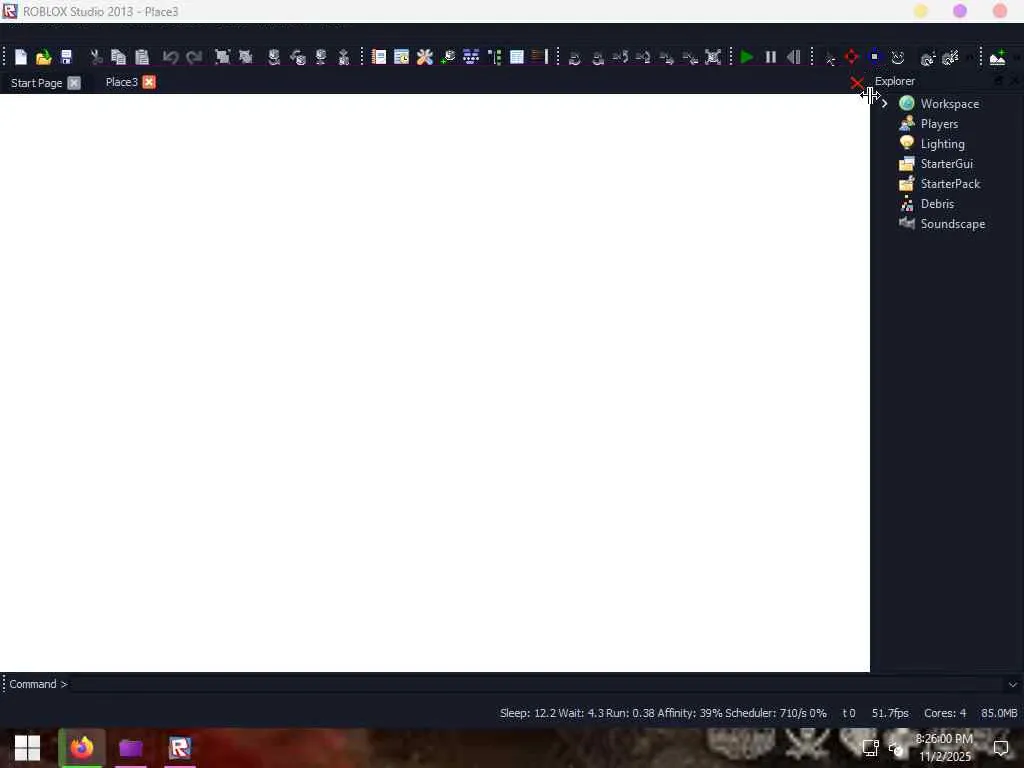The width and height of the screenshot is (1024, 768).
Task: Open the Windows notification center
Action: [x=1000, y=748]
